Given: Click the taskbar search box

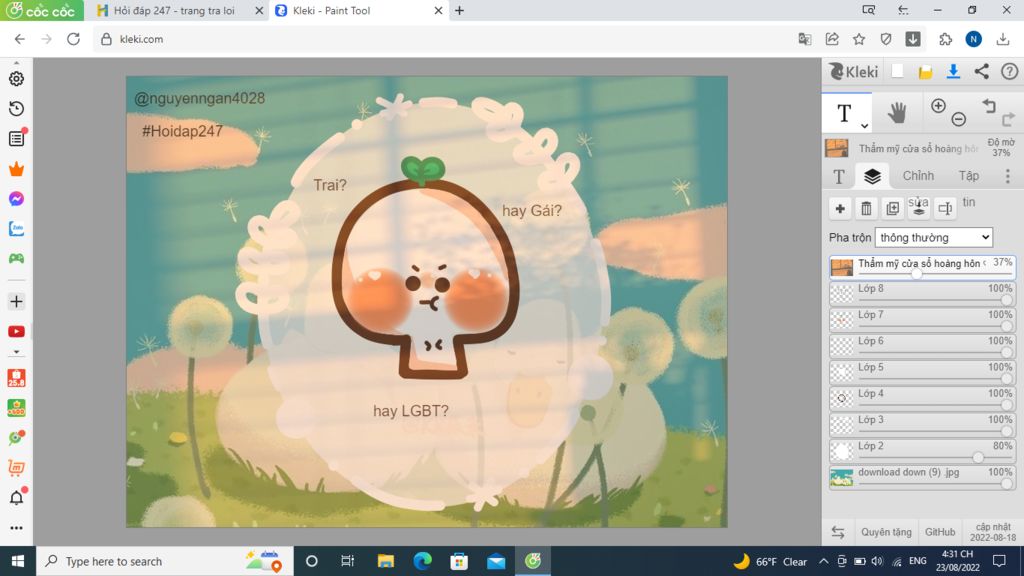Looking at the screenshot, I should coord(163,561).
